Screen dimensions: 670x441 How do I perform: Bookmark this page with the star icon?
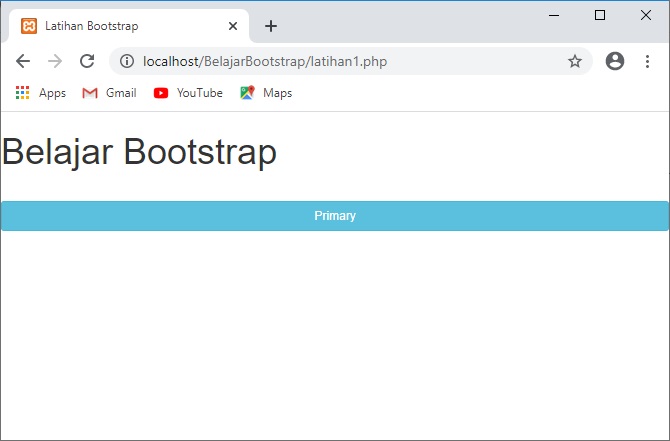pyautogui.click(x=575, y=61)
